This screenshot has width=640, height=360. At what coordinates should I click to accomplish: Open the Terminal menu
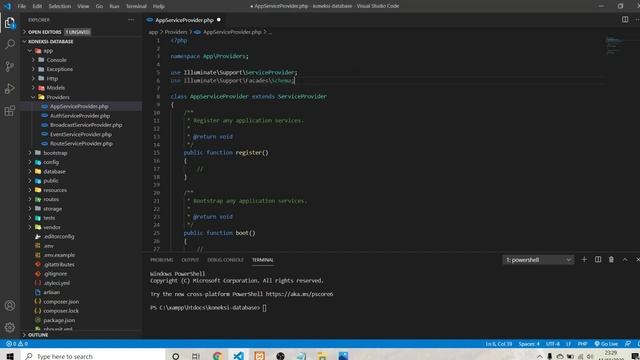pos(136,6)
